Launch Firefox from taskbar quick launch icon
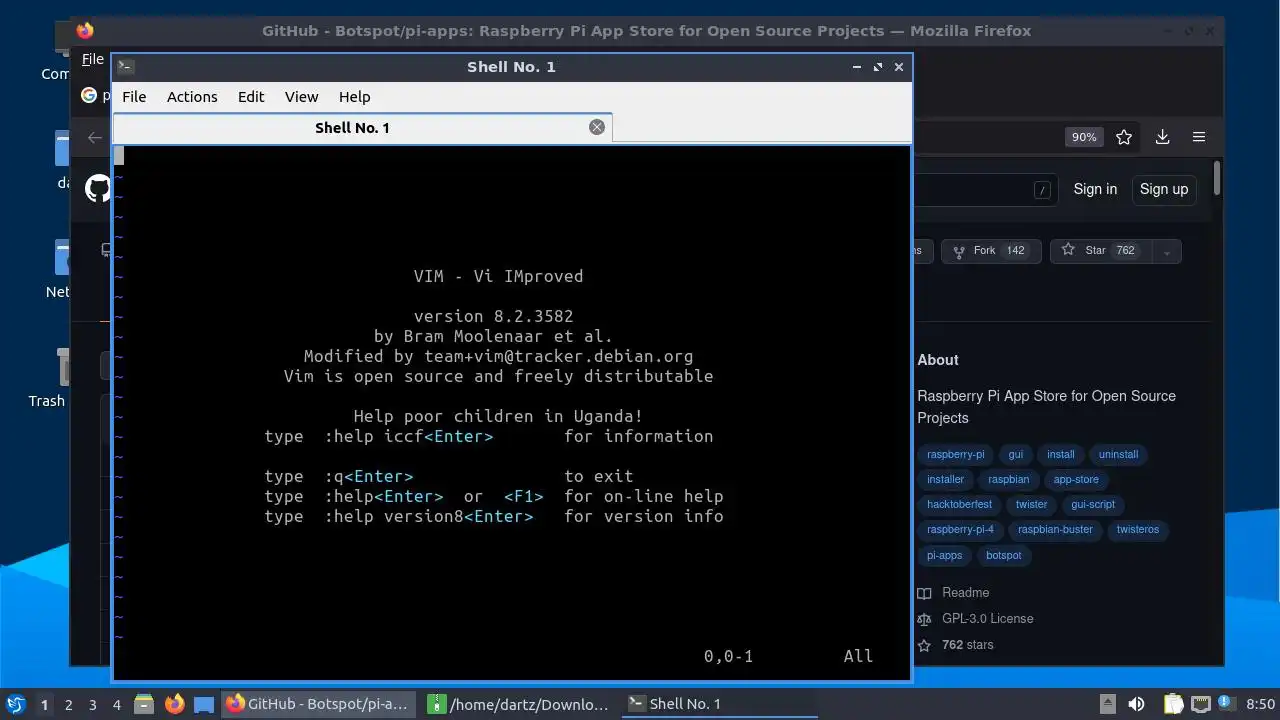 point(174,704)
